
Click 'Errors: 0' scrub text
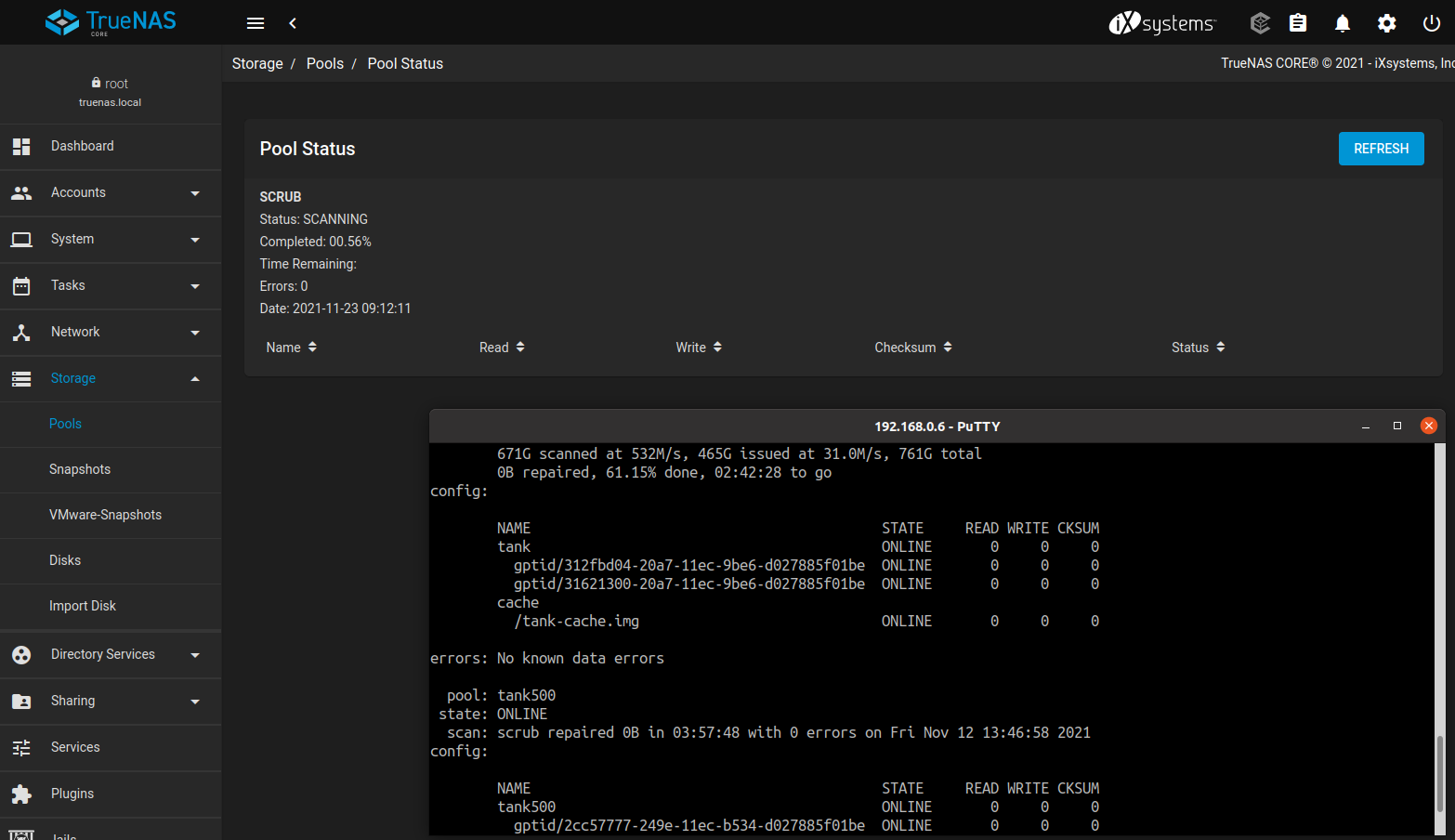tap(283, 287)
